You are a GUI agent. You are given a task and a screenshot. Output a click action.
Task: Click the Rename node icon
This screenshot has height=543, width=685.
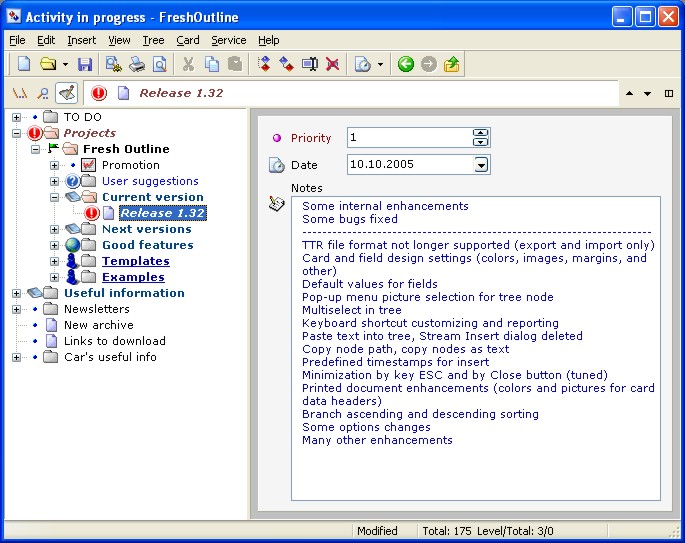[x=310, y=64]
